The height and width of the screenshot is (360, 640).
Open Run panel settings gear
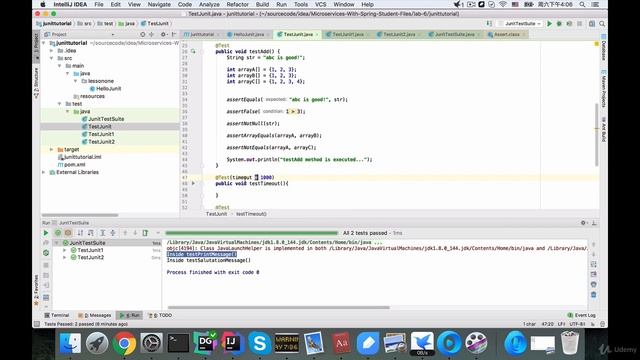coord(583,223)
